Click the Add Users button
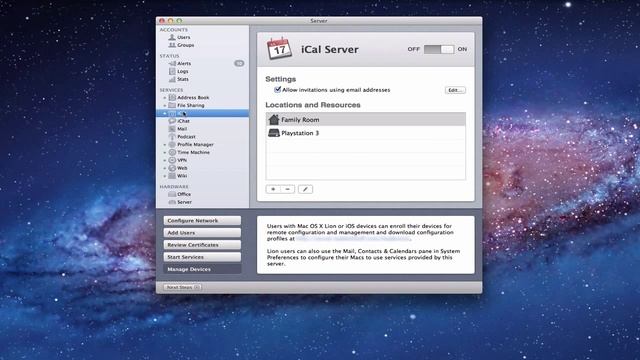The image size is (640, 360). tap(202, 233)
